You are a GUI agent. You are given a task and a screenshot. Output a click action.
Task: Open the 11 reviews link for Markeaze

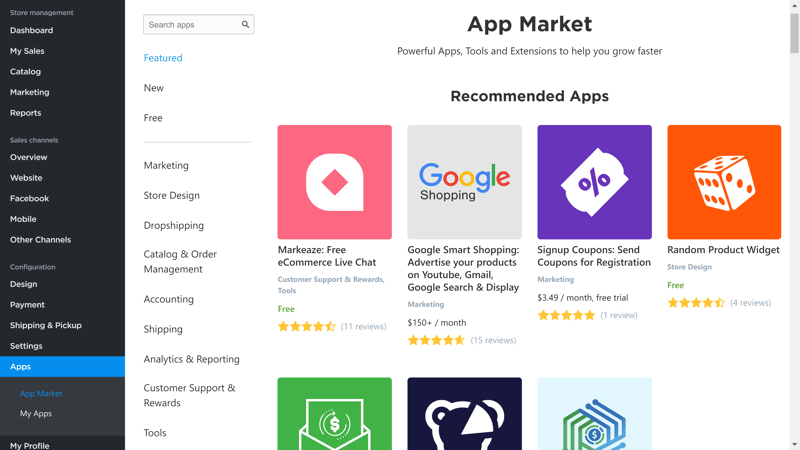pos(363,327)
